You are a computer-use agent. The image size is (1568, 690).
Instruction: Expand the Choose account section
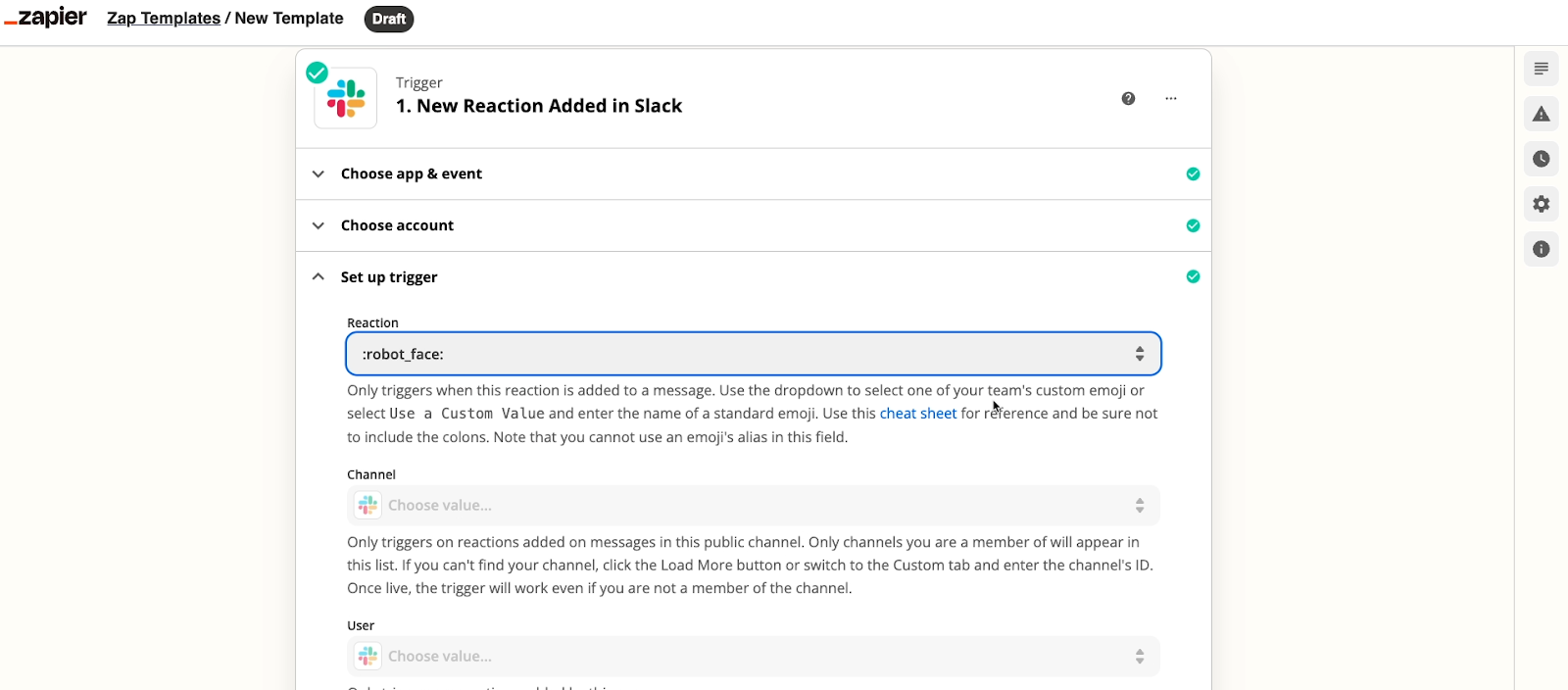click(753, 225)
